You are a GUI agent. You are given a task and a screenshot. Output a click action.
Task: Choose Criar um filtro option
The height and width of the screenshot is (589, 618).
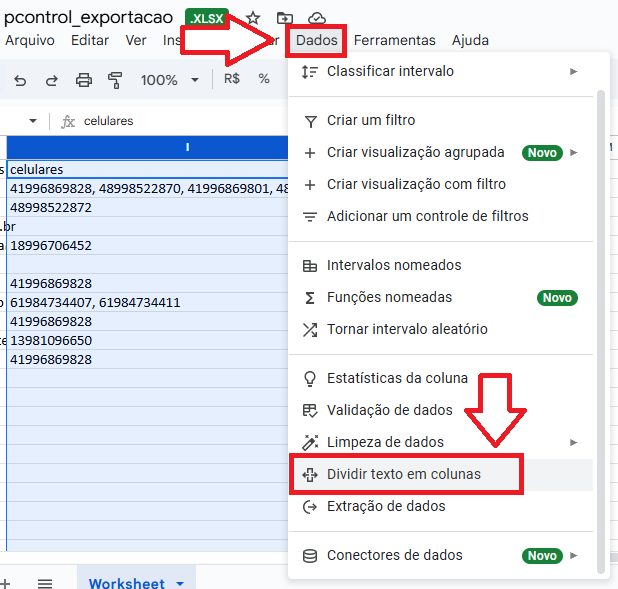pyautogui.click(x=371, y=120)
